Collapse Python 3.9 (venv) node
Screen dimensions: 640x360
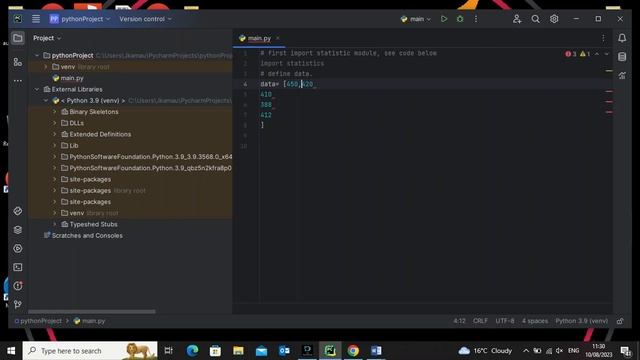(46, 100)
